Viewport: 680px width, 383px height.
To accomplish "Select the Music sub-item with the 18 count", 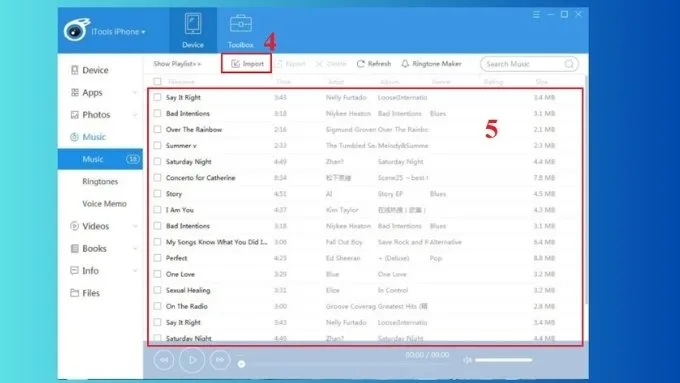I will click(100, 159).
